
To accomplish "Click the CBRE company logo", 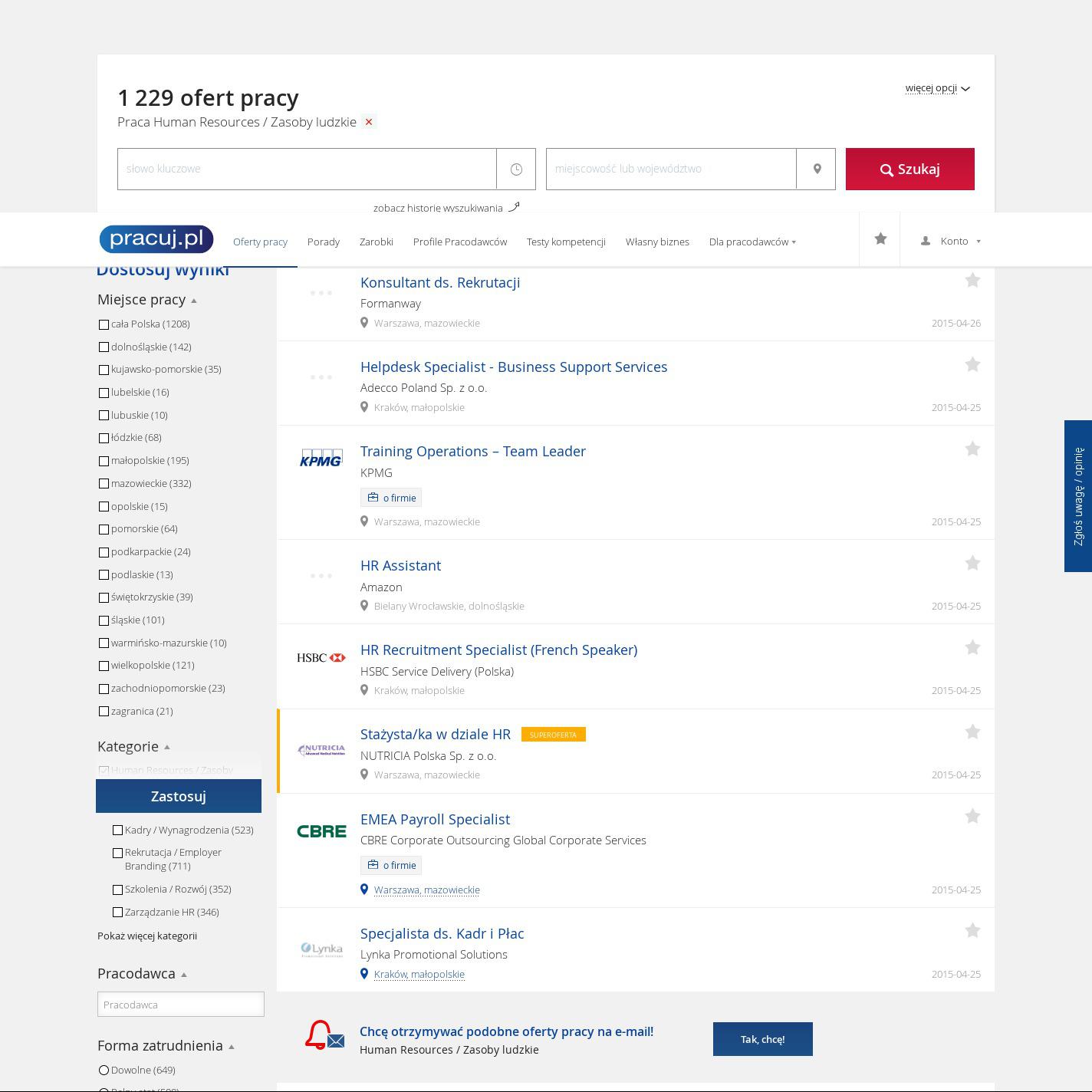I will point(321,831).
